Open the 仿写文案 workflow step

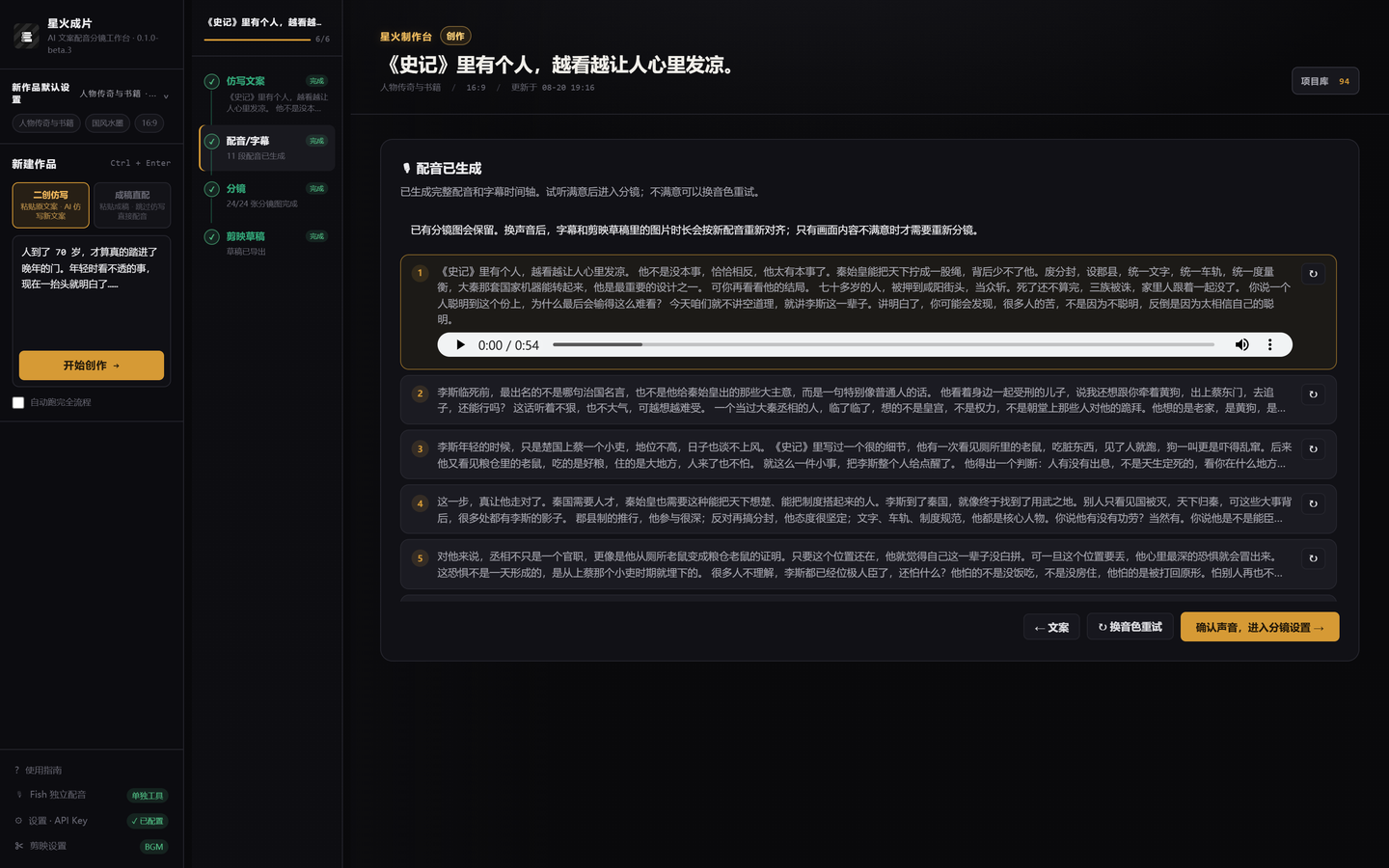pos(267,95)
